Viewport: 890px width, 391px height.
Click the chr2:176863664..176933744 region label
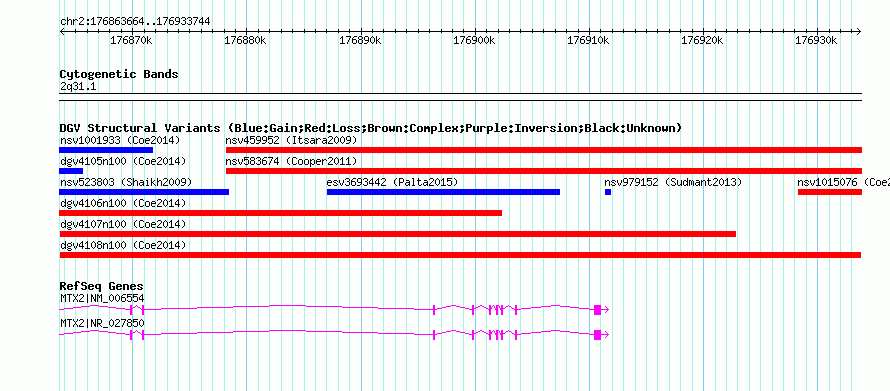pyautogui.click(x=135, y=21)
